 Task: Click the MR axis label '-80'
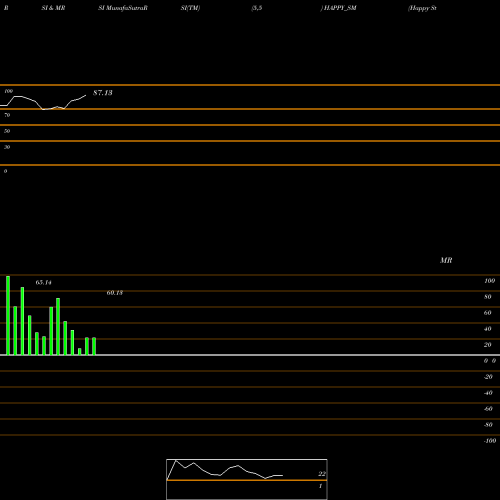(x=488, y=425)
